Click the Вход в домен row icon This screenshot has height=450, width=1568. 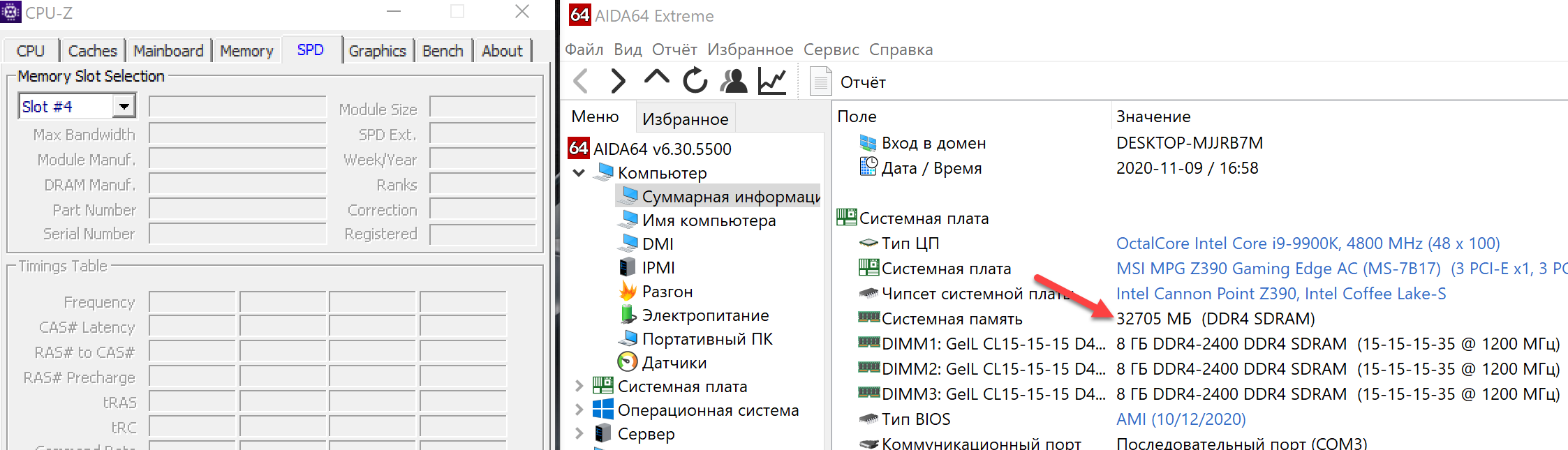click(x=868, y=143)
